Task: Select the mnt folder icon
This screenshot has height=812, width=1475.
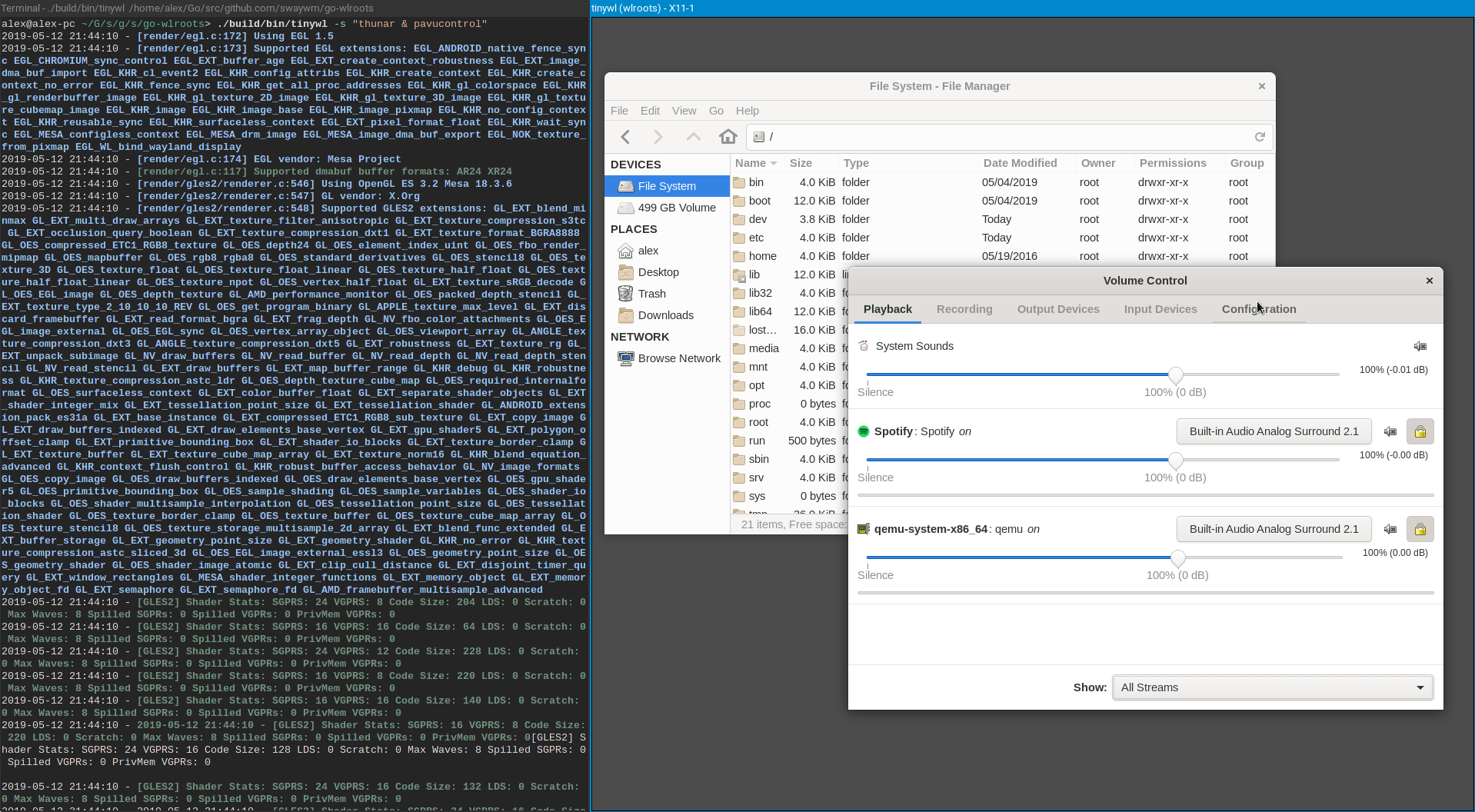Action: [739, 367]
